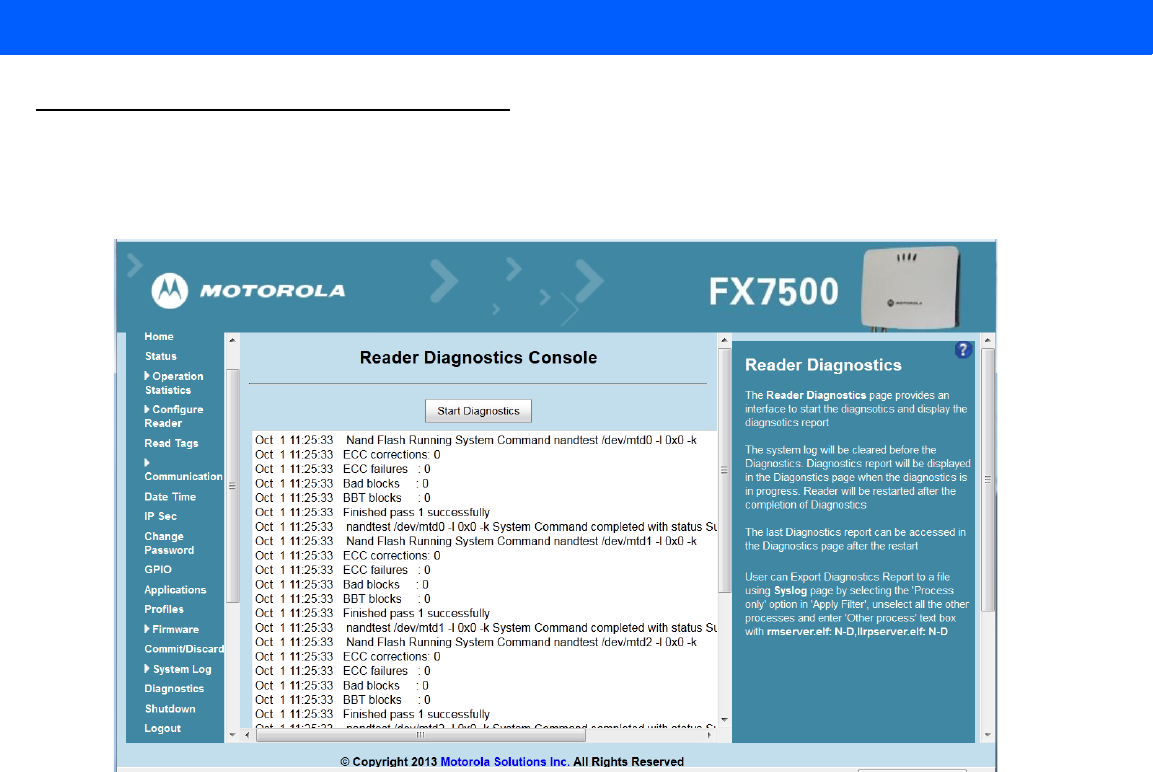Open the Home page
1153x772 pixels.
pos(159,336)
